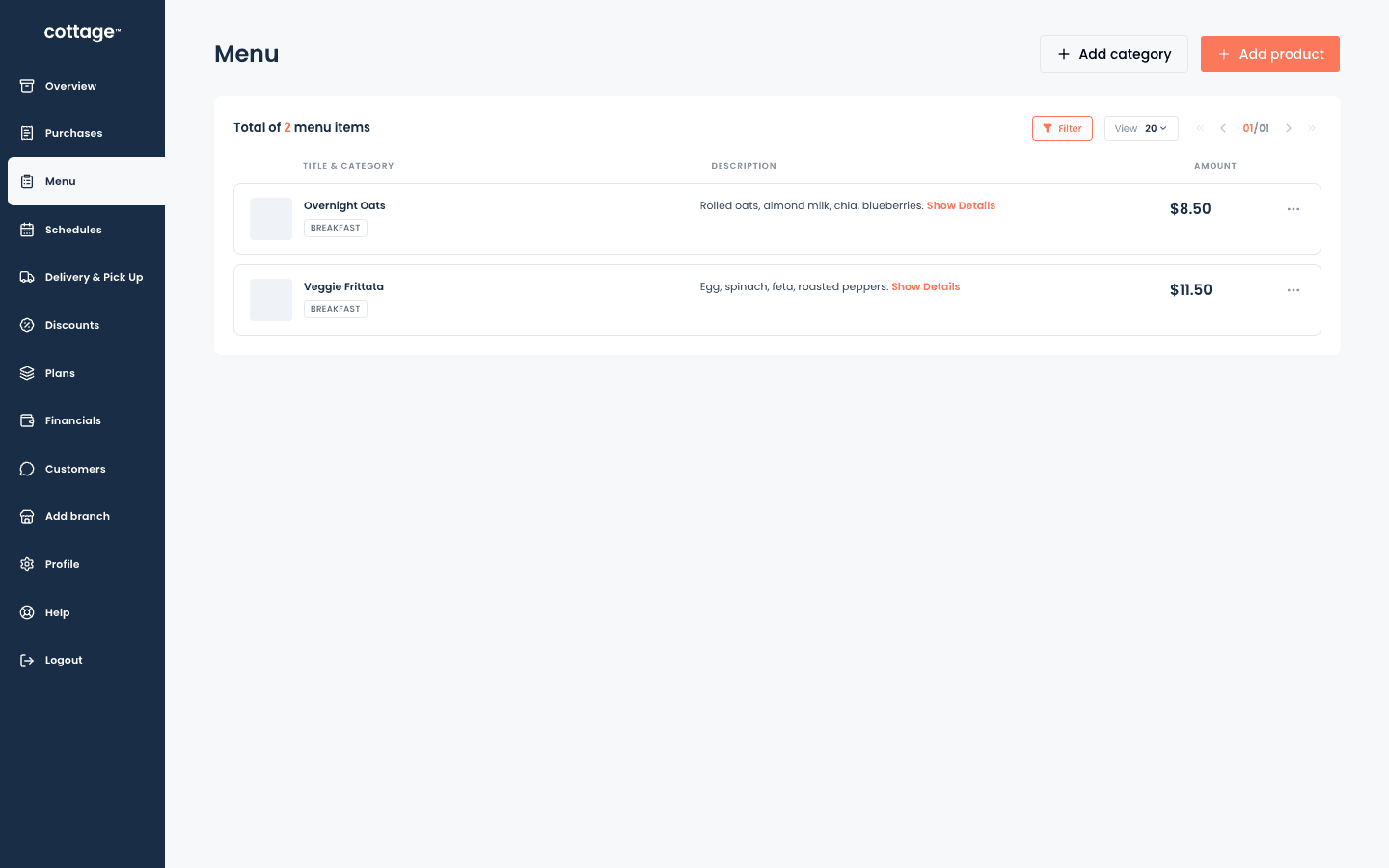Click the Add product button
Screen dimensions: 1389x868
[1270, 54]
